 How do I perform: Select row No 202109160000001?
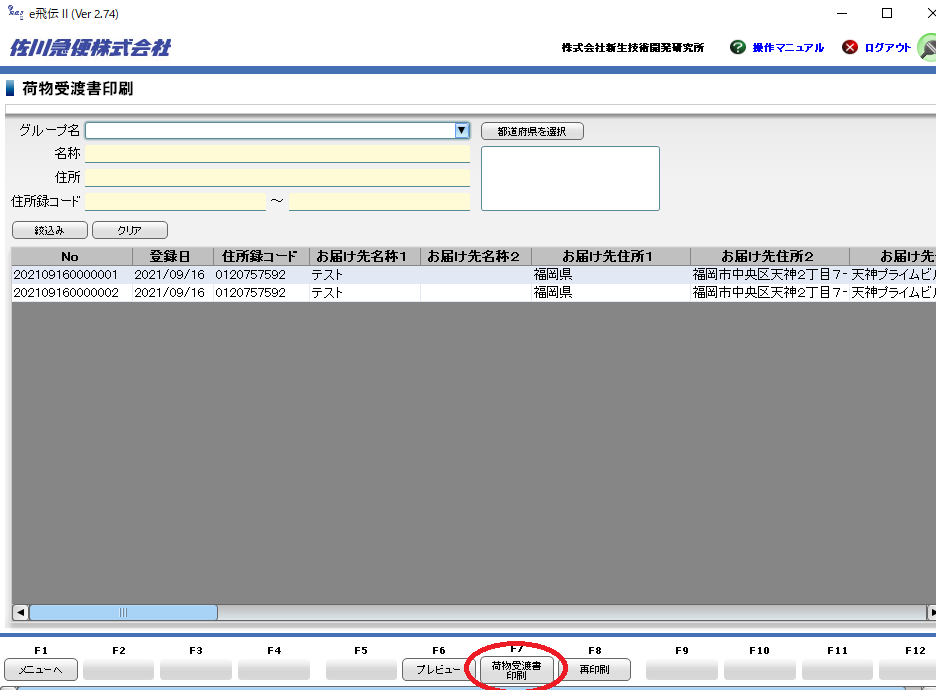point(66,274)
